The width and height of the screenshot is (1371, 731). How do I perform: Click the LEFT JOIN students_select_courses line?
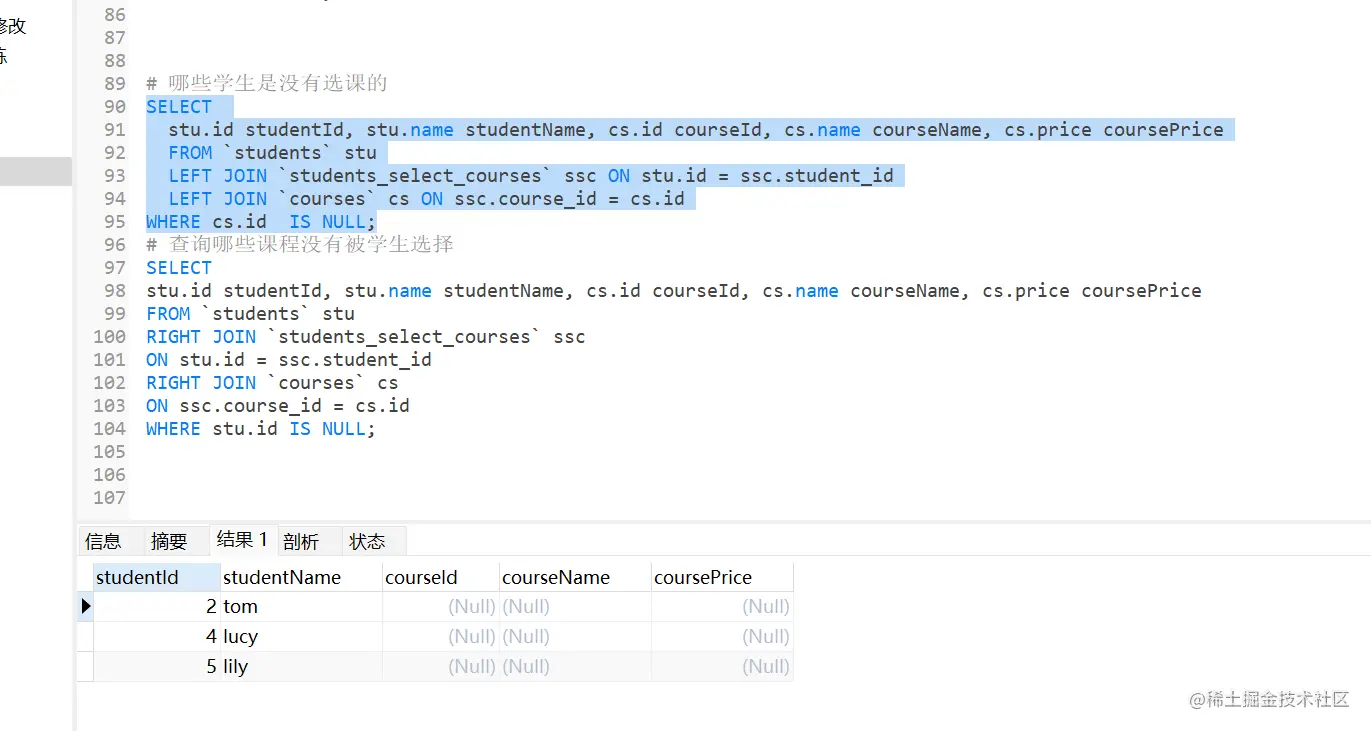pyautogui.click(x=531, y=176)
